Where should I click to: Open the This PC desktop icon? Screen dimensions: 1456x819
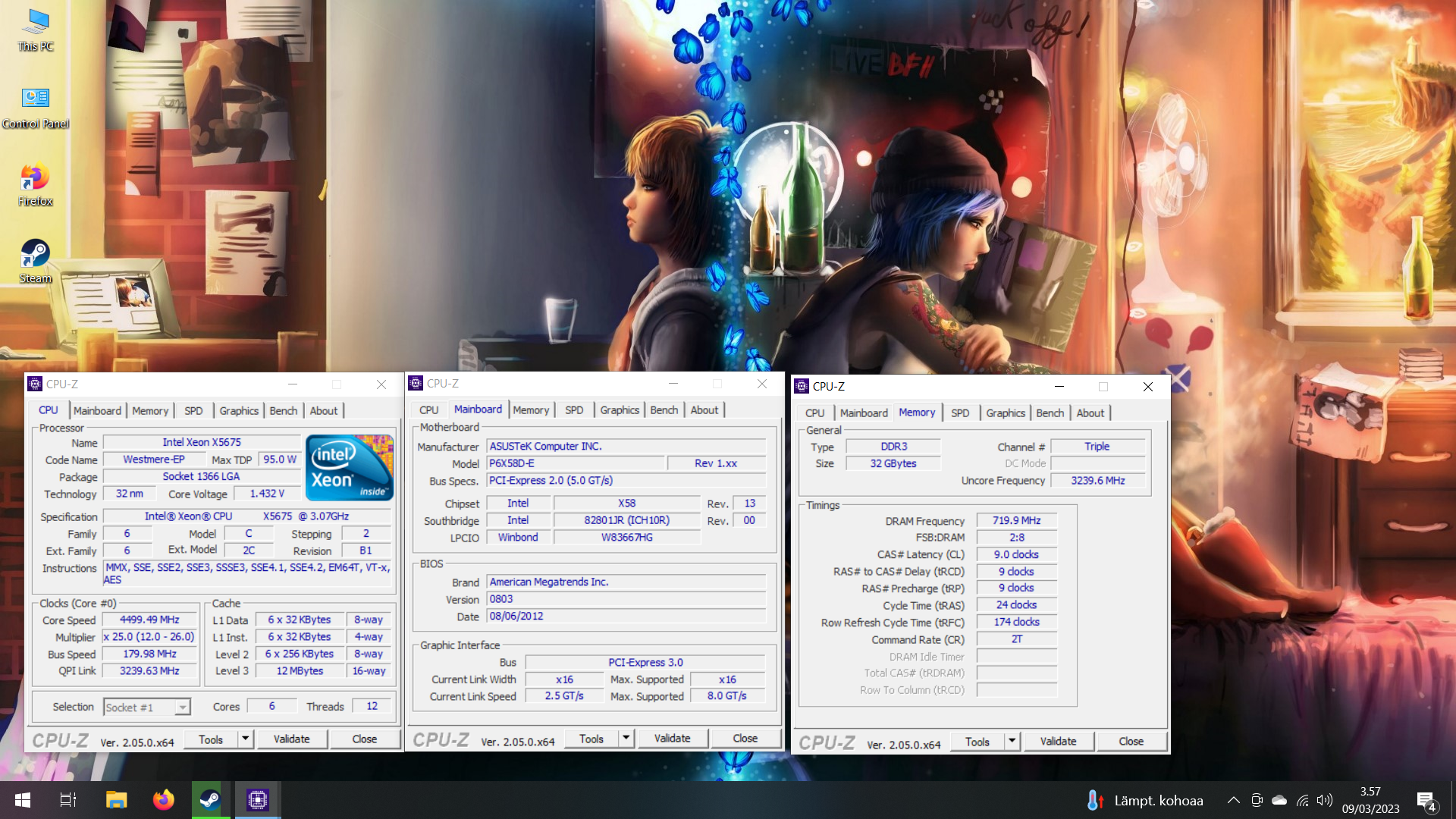(36, 30)
